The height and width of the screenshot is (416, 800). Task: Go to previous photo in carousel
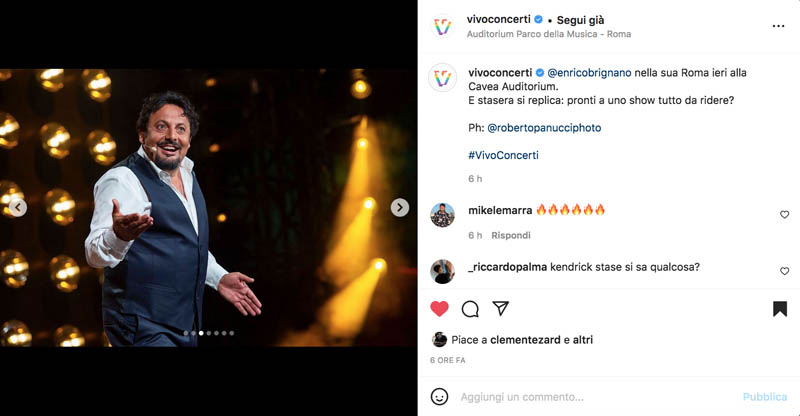[18, 207]
